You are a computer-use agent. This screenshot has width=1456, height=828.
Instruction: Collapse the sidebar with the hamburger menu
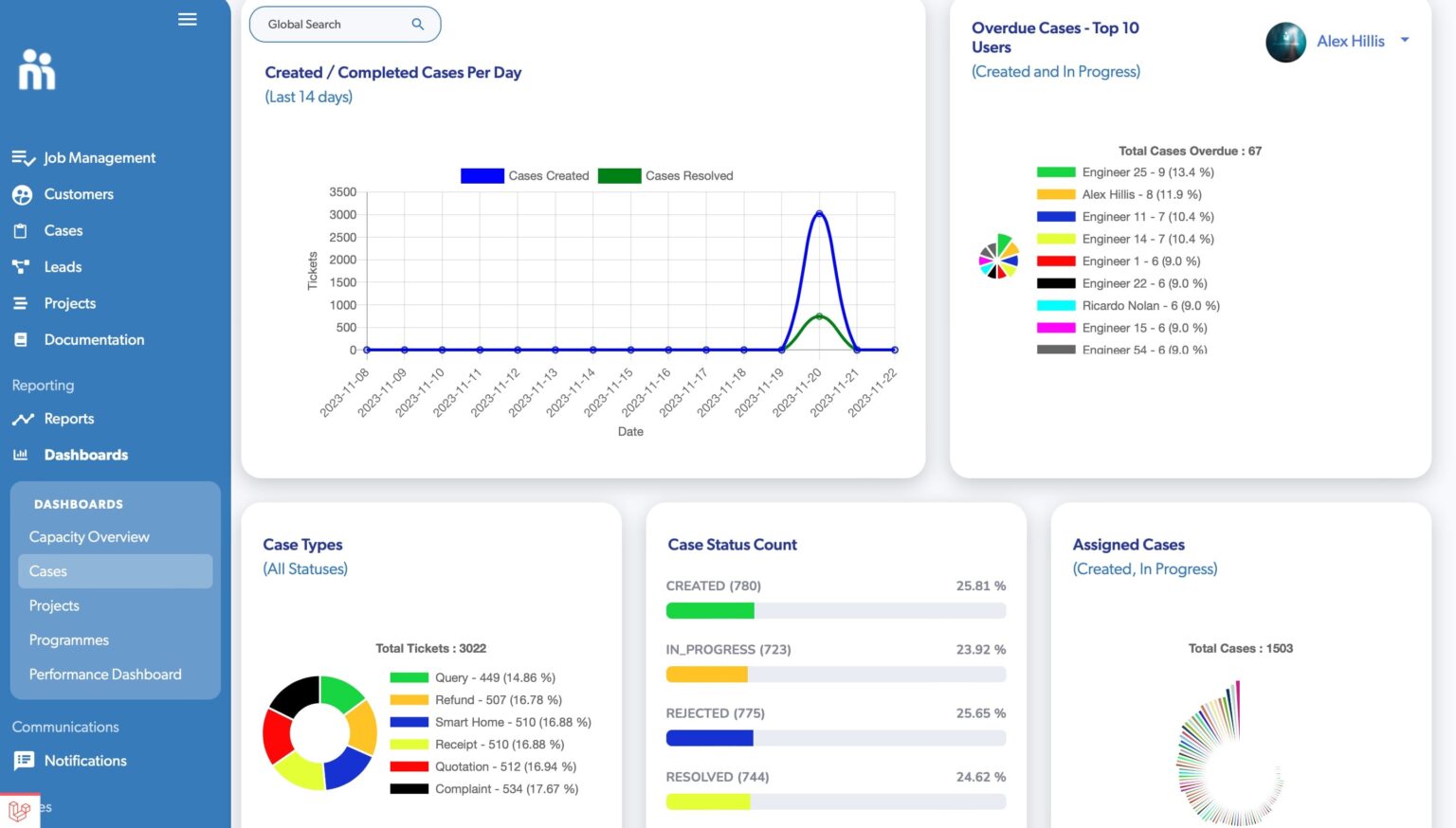coord(188,19)
